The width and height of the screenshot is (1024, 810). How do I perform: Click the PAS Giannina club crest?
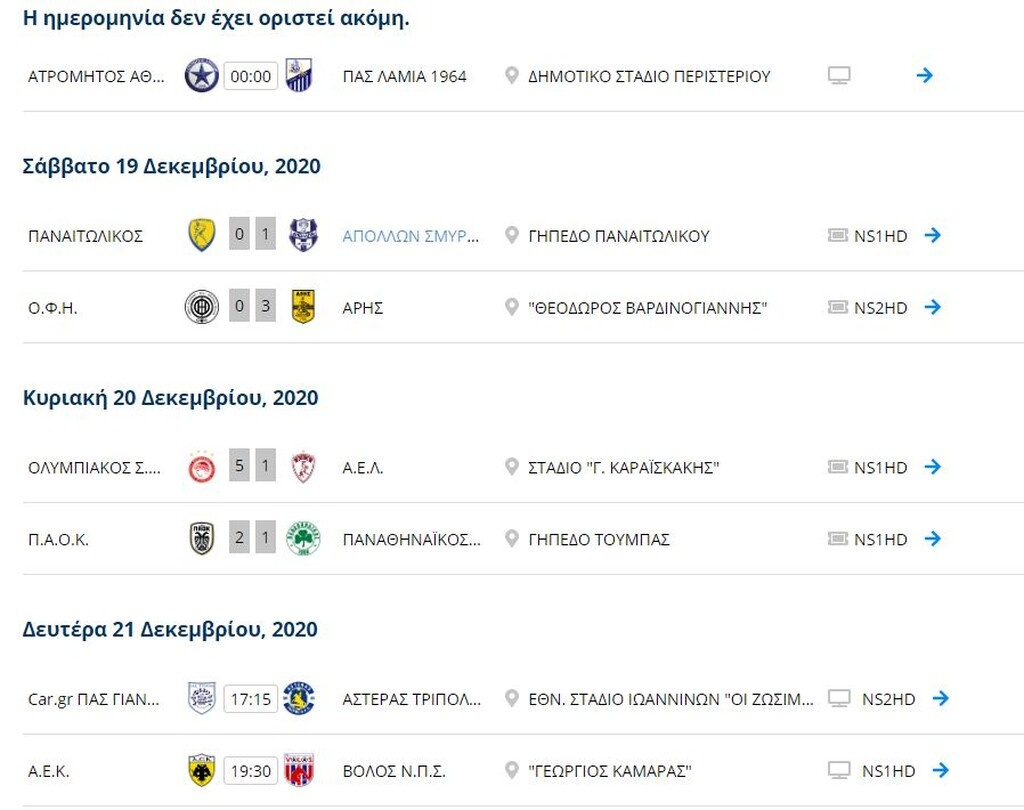(201, 698)
